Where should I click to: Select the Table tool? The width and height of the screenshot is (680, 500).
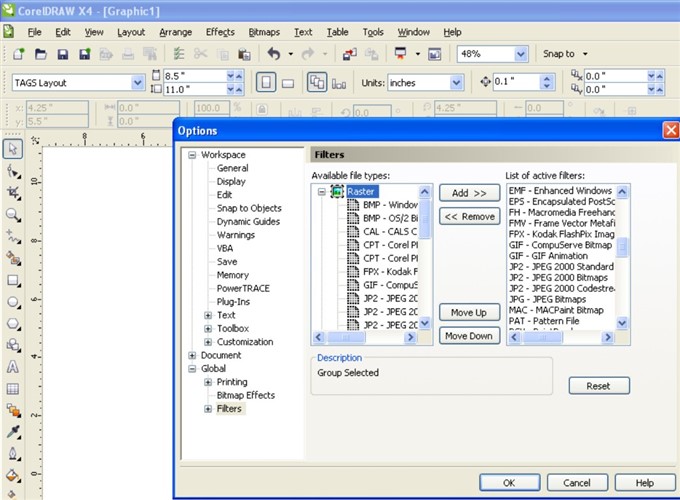coord(13,389)
